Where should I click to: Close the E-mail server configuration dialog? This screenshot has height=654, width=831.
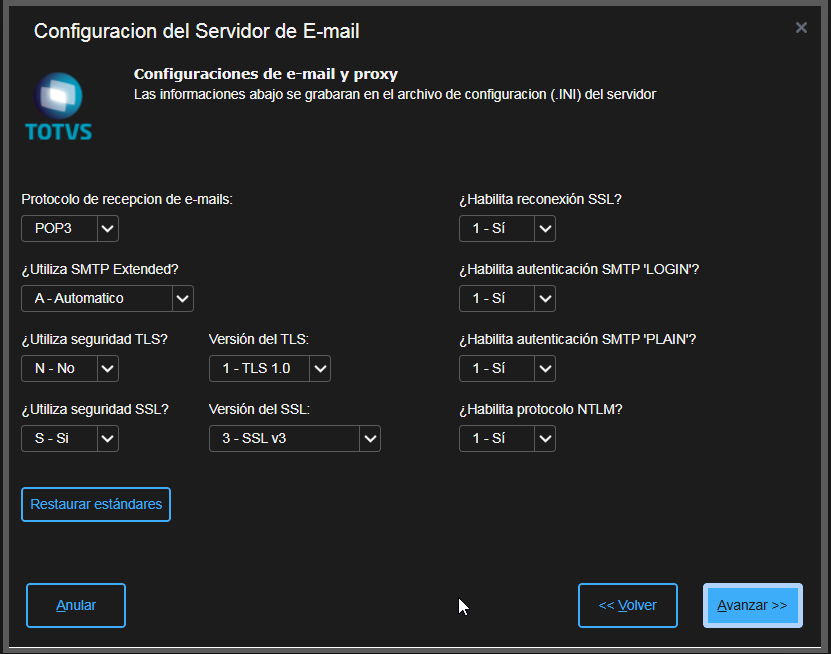801,28
